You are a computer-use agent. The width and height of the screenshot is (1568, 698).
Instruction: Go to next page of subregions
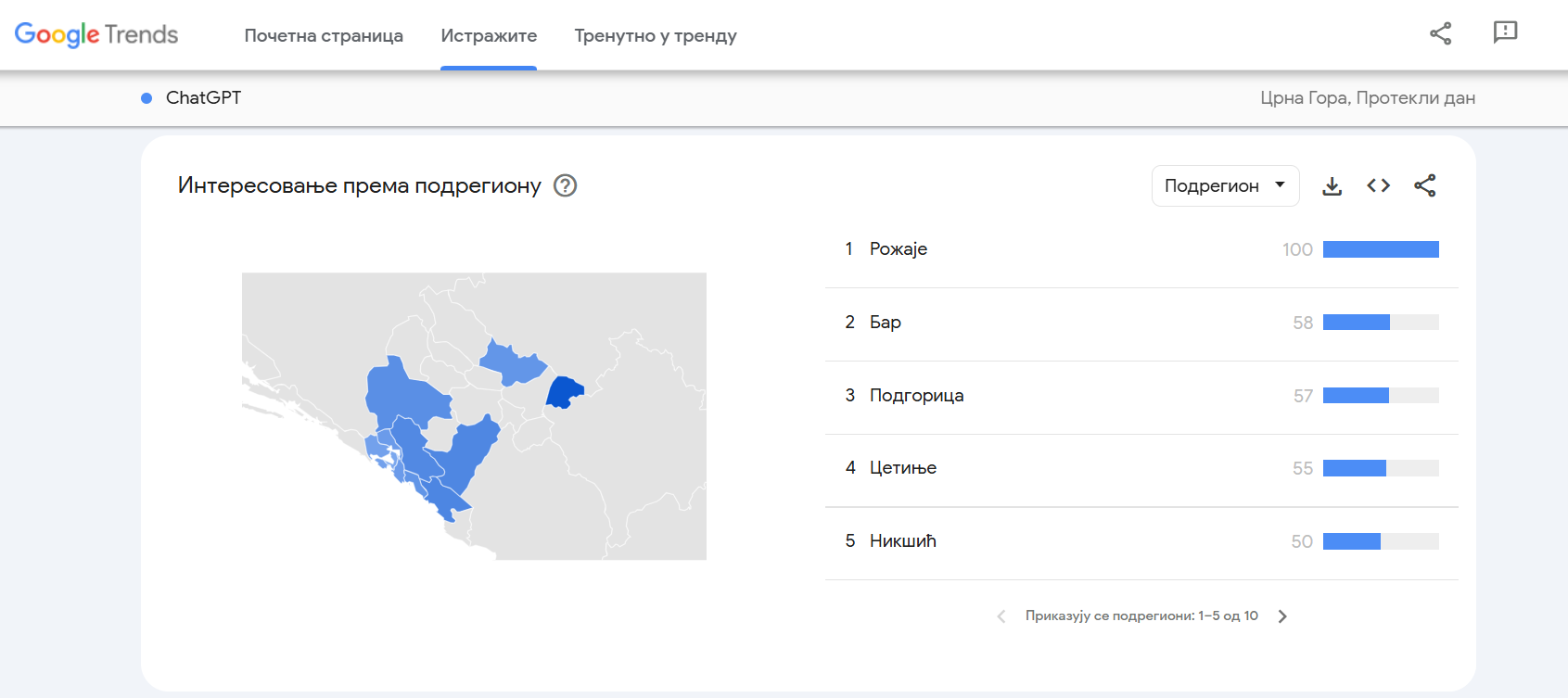1282,616
